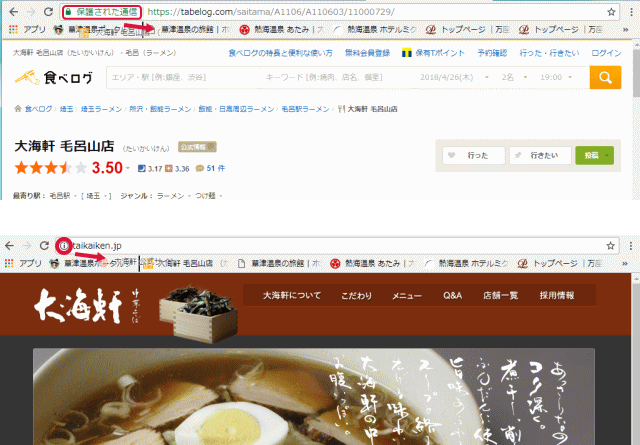Click the 51 件 review count bubble

click(x=210, y=168)
